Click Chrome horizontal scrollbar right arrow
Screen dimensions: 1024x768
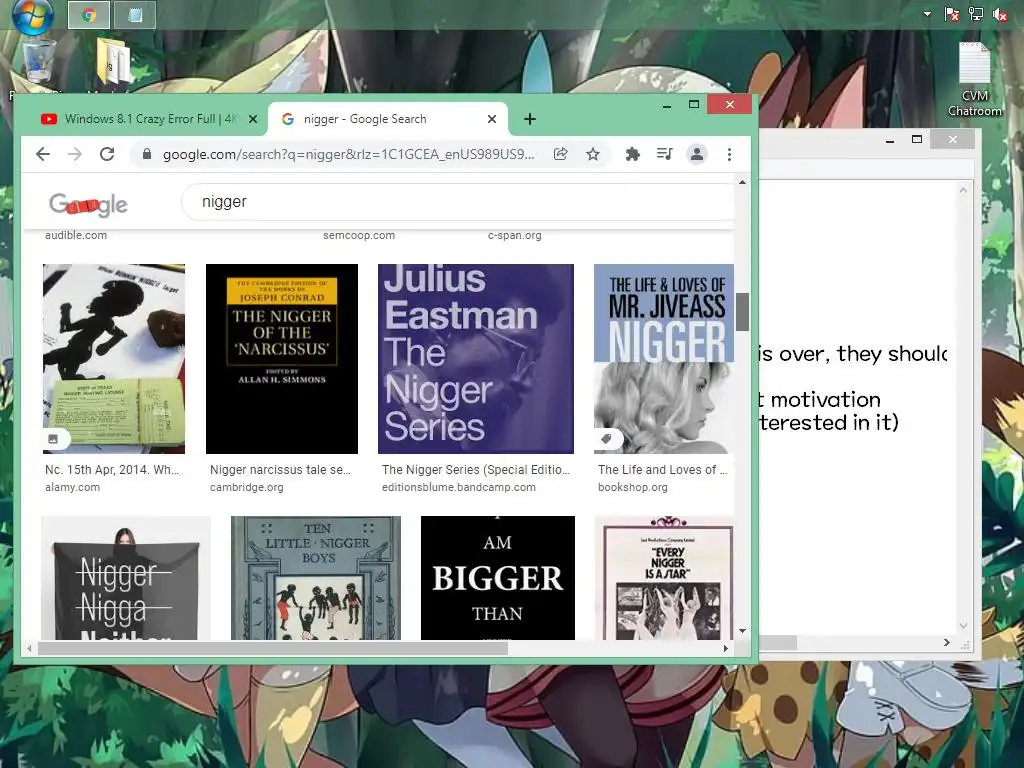725,648
